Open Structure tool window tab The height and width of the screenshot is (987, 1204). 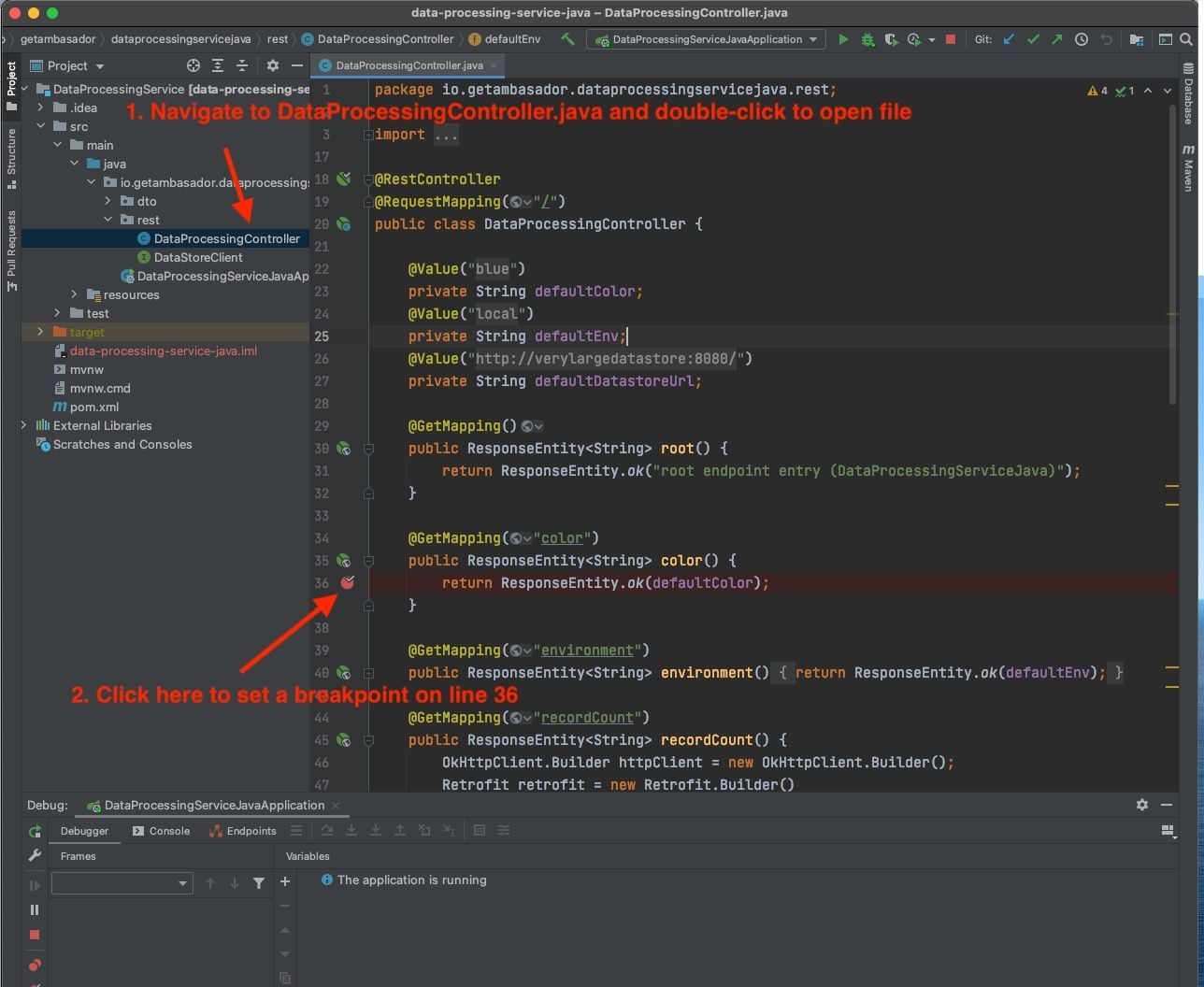tap(11, 157)
